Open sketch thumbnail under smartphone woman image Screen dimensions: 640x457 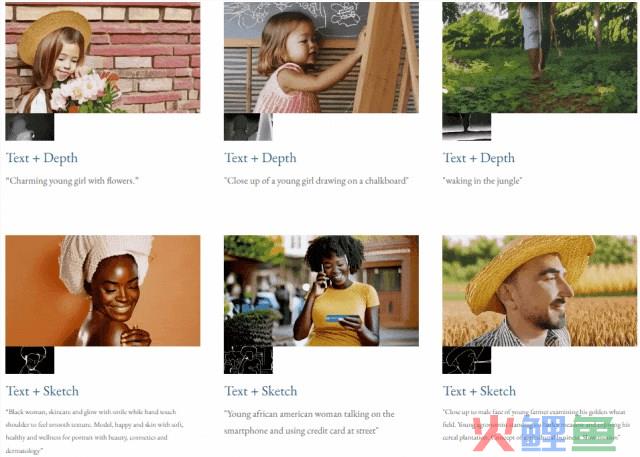248,360
